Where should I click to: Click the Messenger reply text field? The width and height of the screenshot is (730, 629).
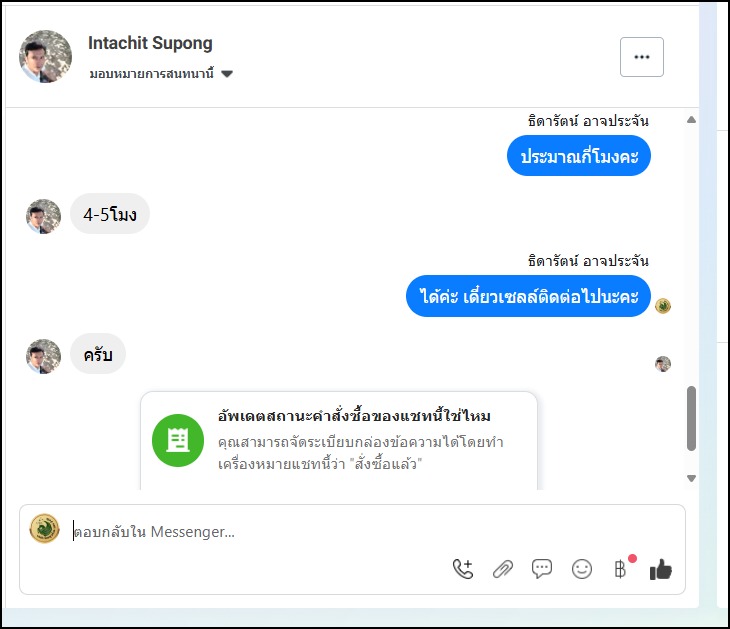370,532
